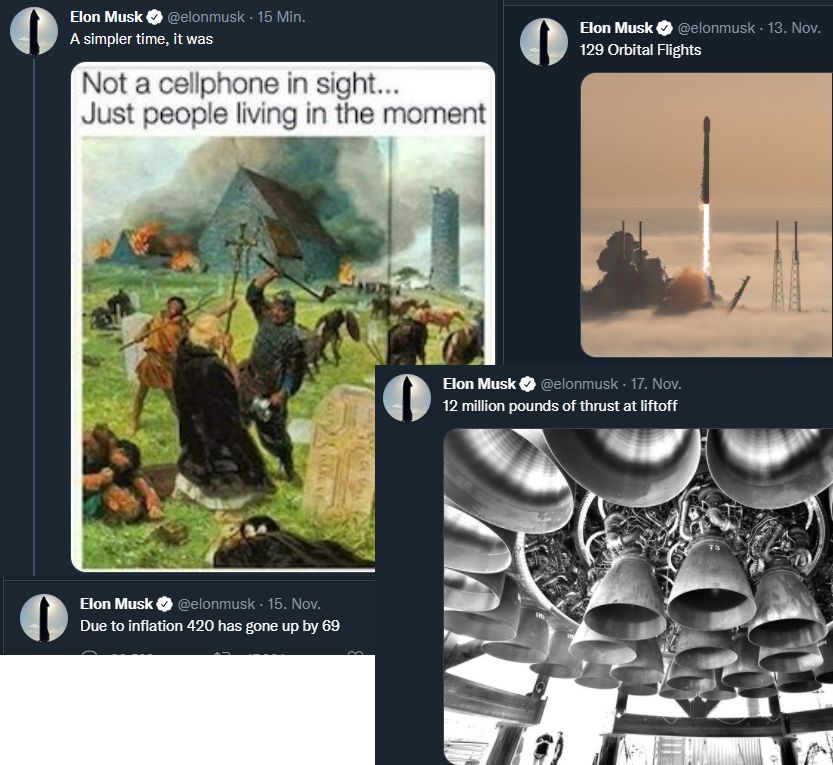Click the verified badge on "A simpler time" tweet
This screenshot has width=833, height=765.
pos(155,17)
